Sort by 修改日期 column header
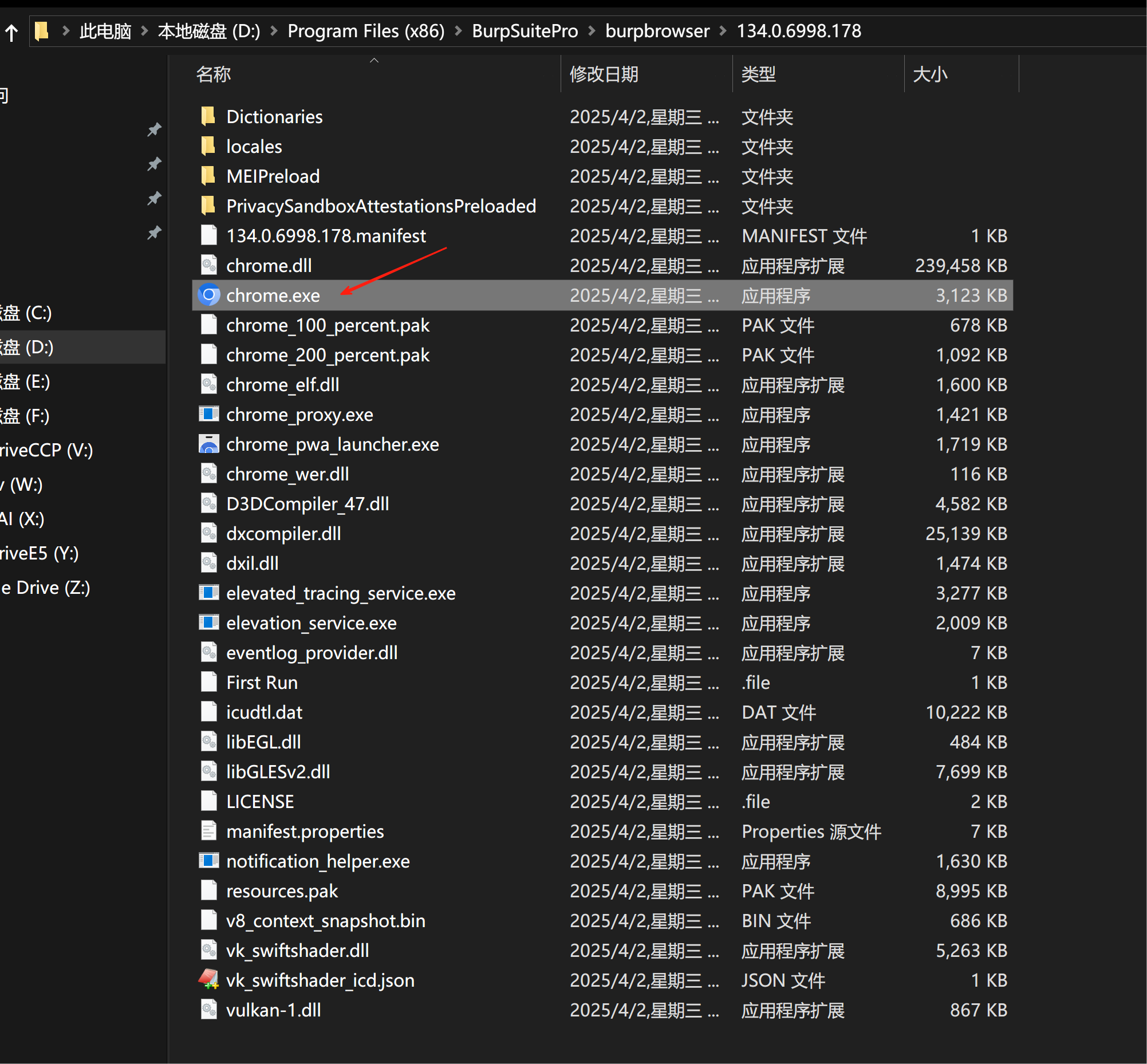The width and height of the screenshot is (1147, 1064). pos(604,74)
